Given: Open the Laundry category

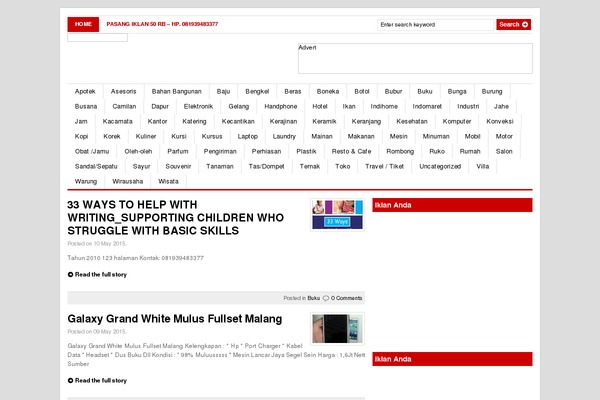Looking at the screenshot, I should click(284, 136).
